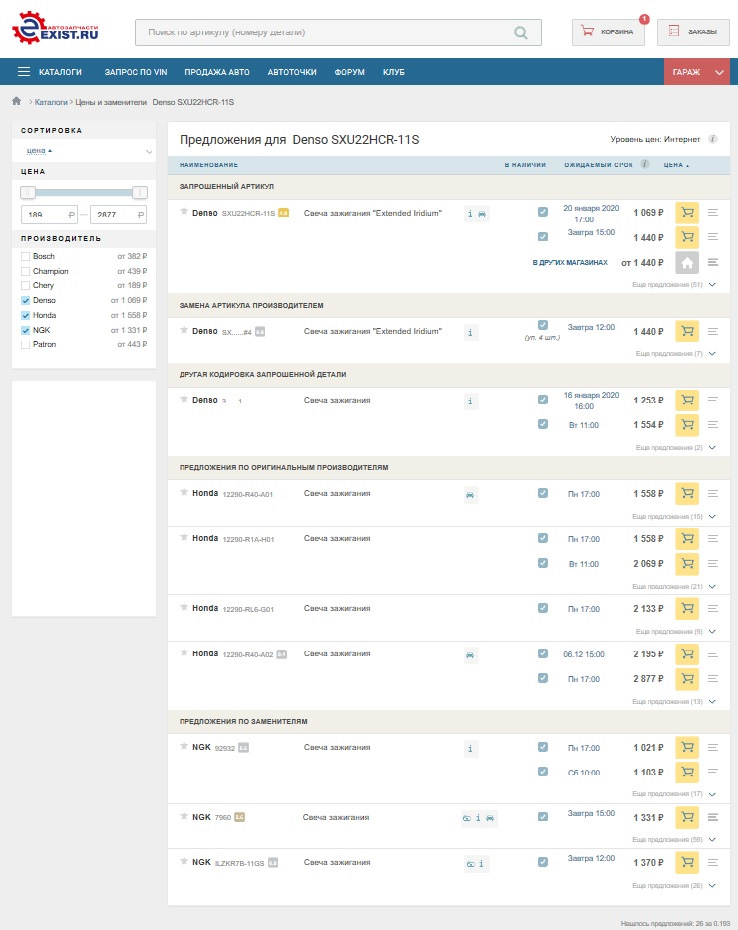Open the Клуб menu item

pyautogui.click(x=393, y=72)
